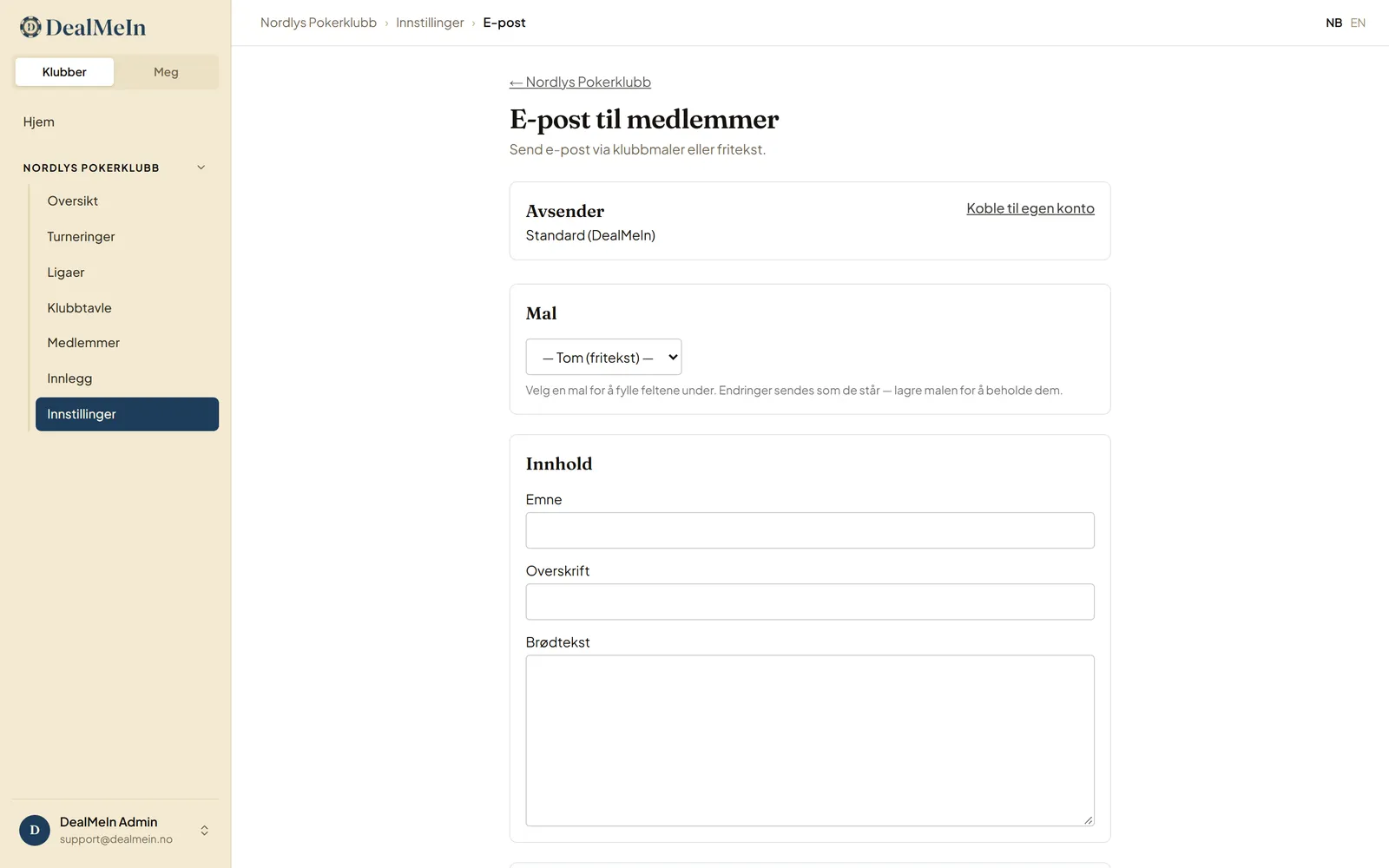Switch language to EN
This screenshot has height=868, width=1389.
pos(1358,23)
